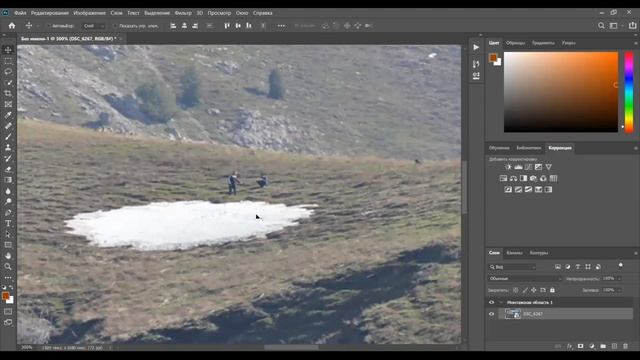Switch to the Каналы tab
The width and height of the screenshot is (640, 360).
(514, 253)
